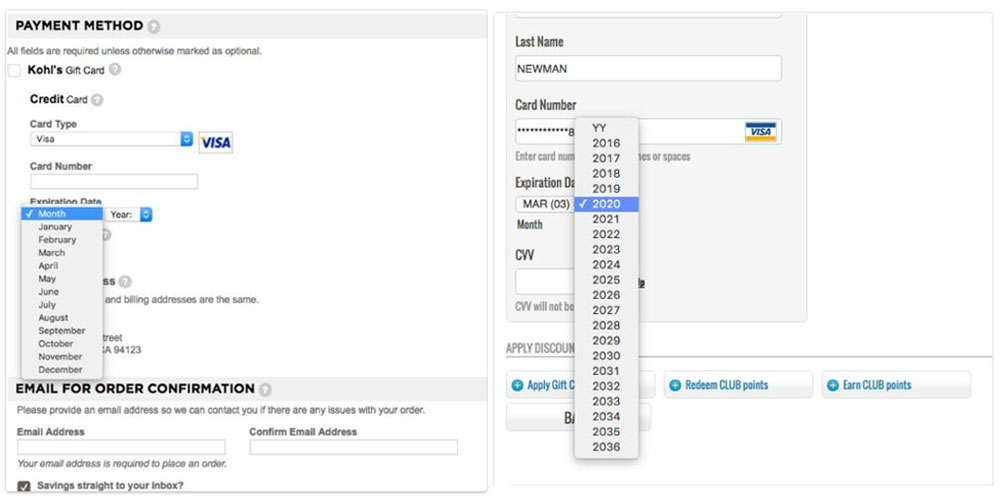Select year 2019
The width and height of the screenshot is (1000, 500).
click(x=606, y=189)
